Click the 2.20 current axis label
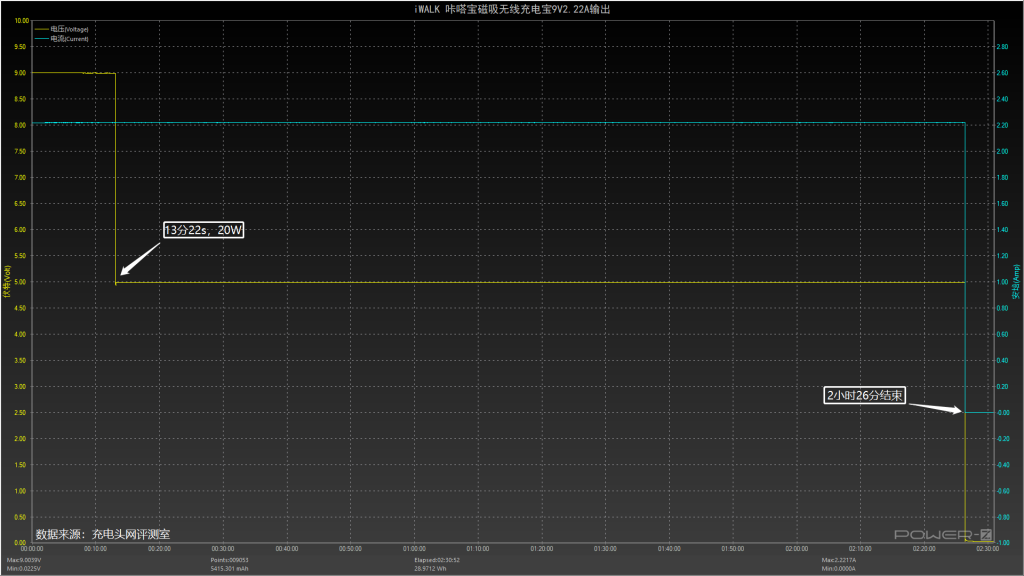1024x576 pixels. tap(1002, 125)
